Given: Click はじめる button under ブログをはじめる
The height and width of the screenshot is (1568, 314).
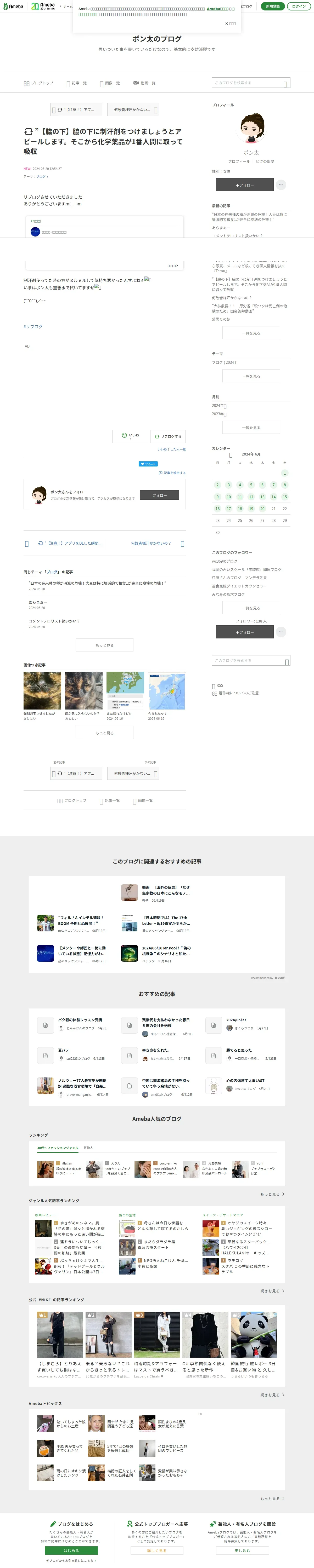Looking at the screenshot, I should 71,1550.
